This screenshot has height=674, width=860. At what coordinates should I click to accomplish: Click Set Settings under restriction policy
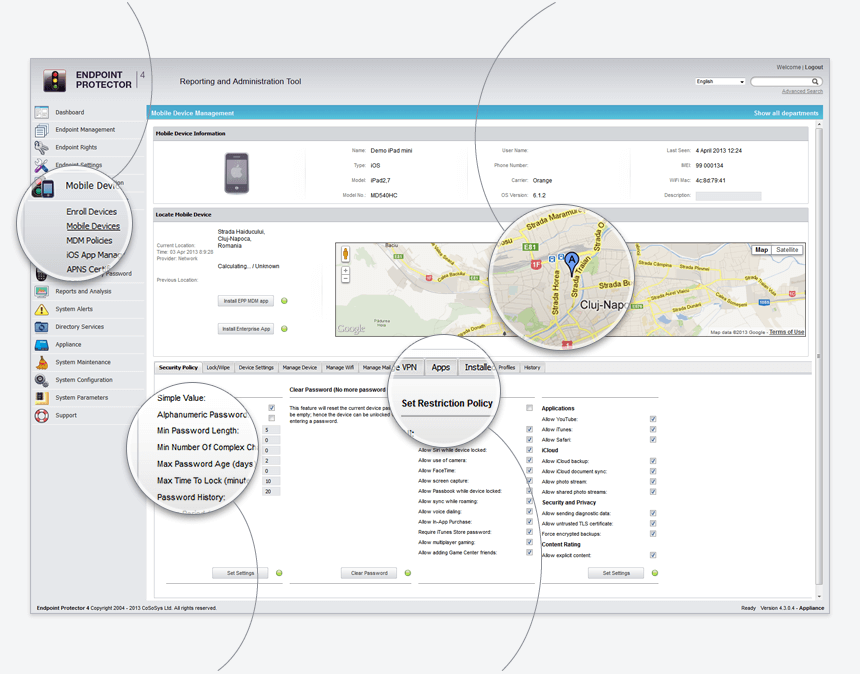tap(616, 573)
